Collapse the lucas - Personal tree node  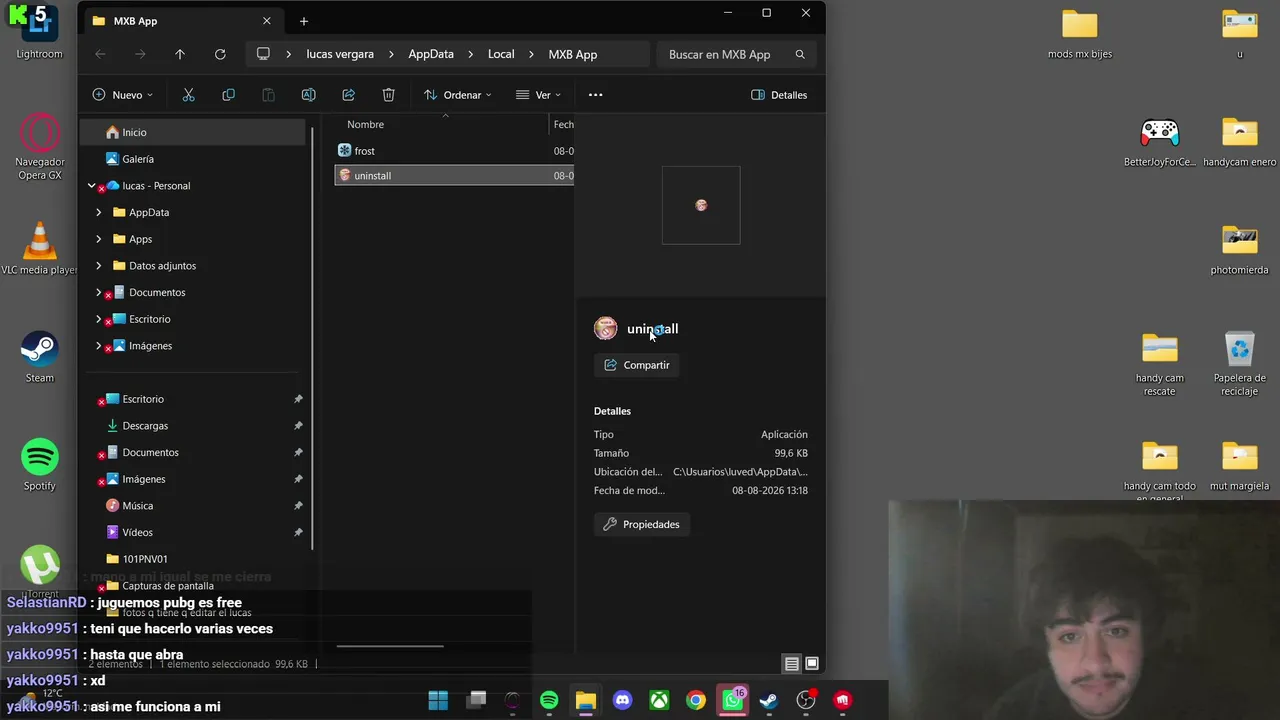click(x=91, y=186)
